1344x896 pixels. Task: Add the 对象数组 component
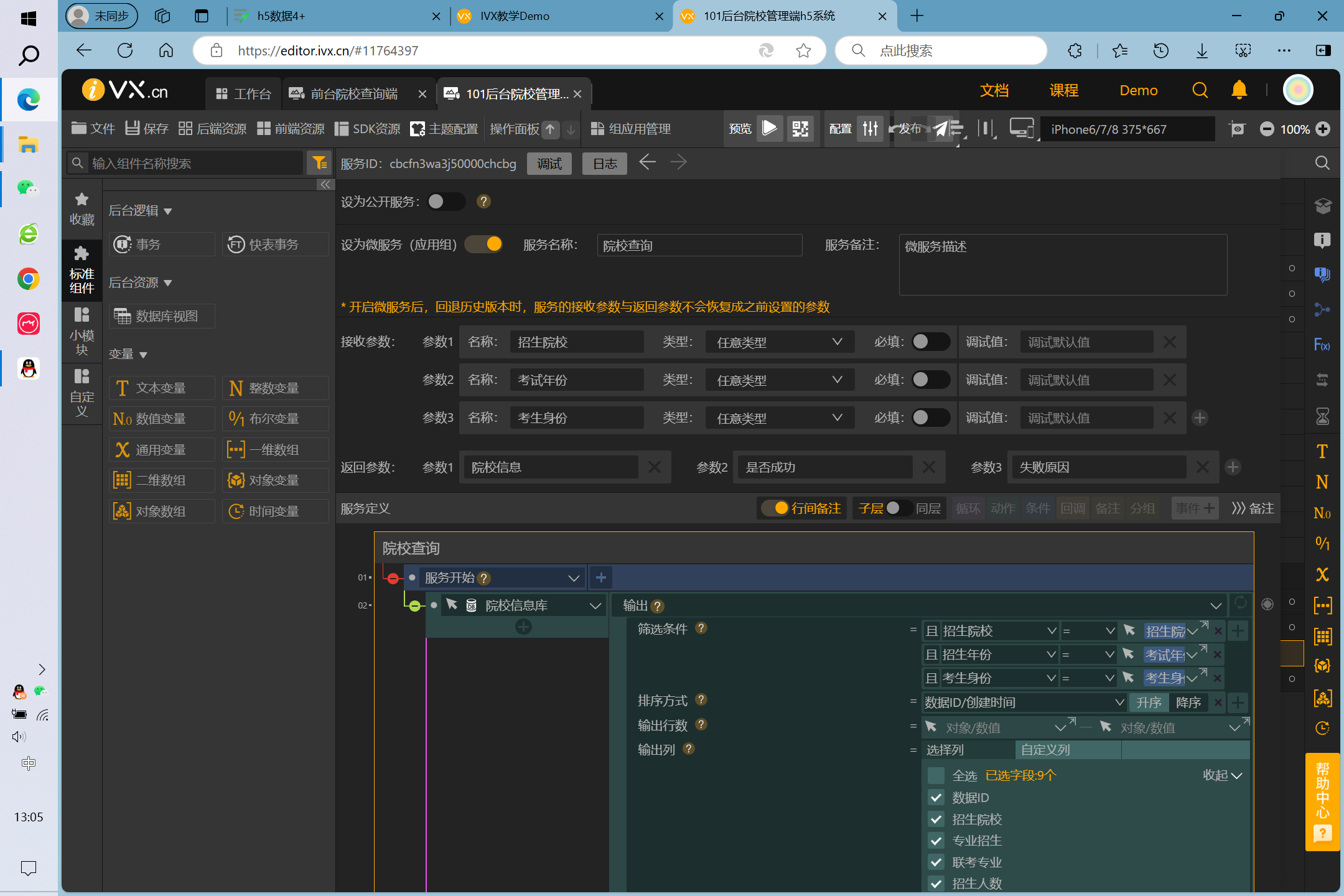tap(162, 511)
